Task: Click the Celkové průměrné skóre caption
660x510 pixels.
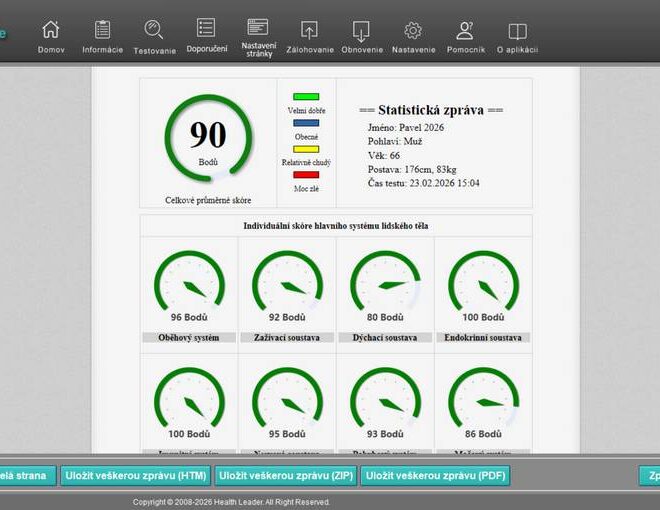Action: click(x=208, y=200)
